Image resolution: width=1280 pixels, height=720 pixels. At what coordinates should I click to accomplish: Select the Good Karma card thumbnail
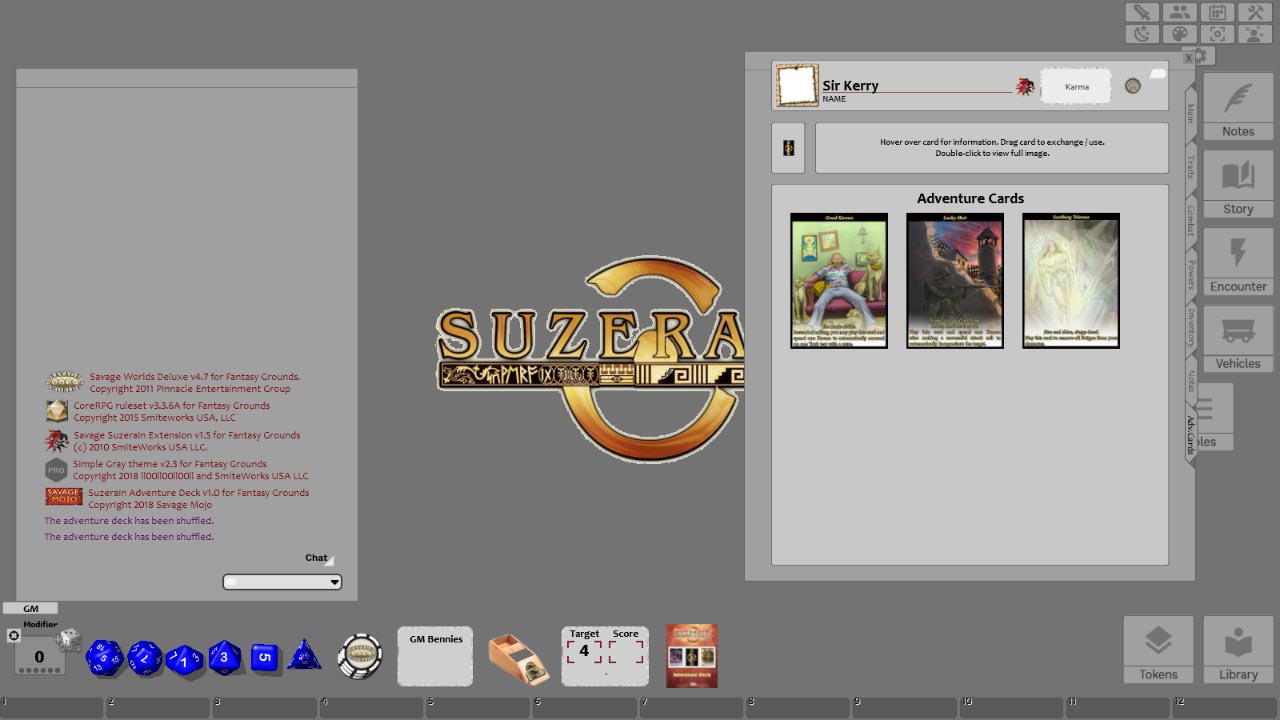tap(838, 280)
